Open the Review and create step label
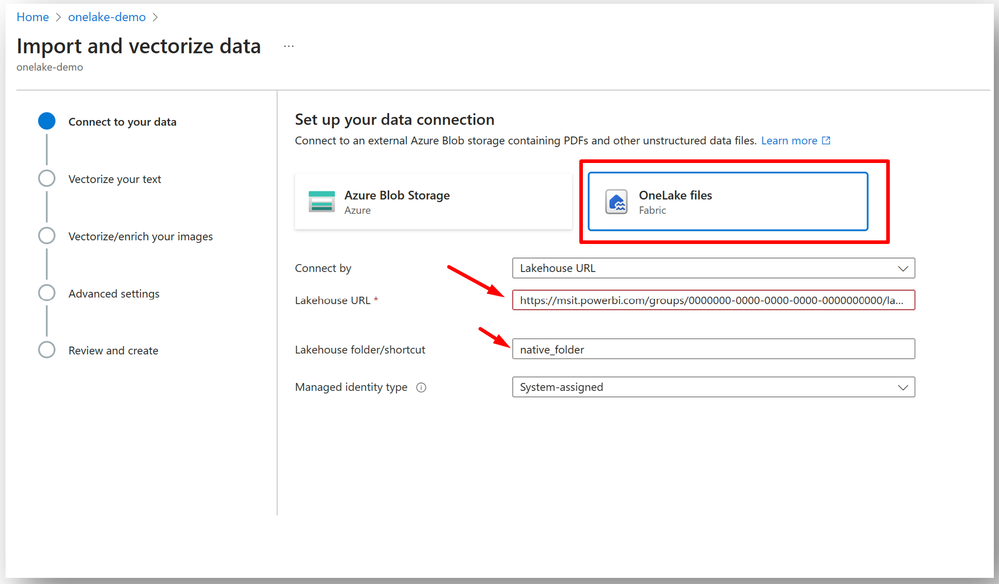999x584 pixels. click(113, 350)
